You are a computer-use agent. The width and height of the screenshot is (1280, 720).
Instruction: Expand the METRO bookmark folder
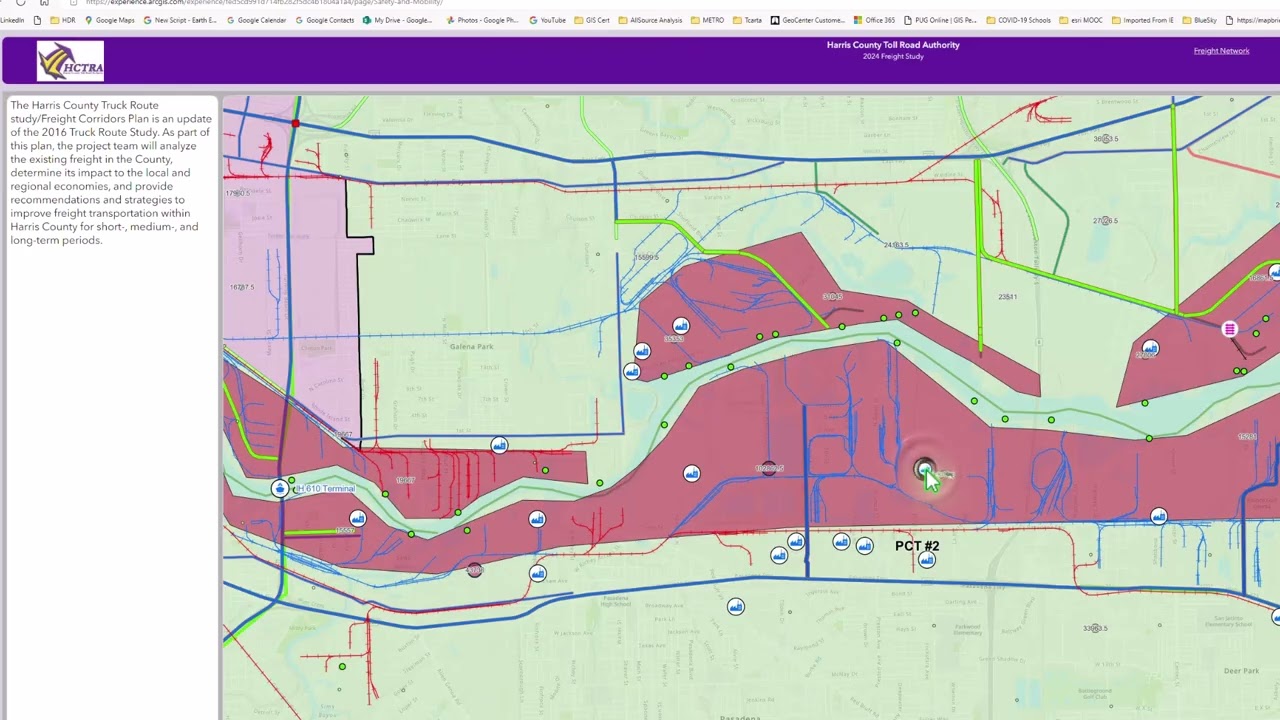707,20
